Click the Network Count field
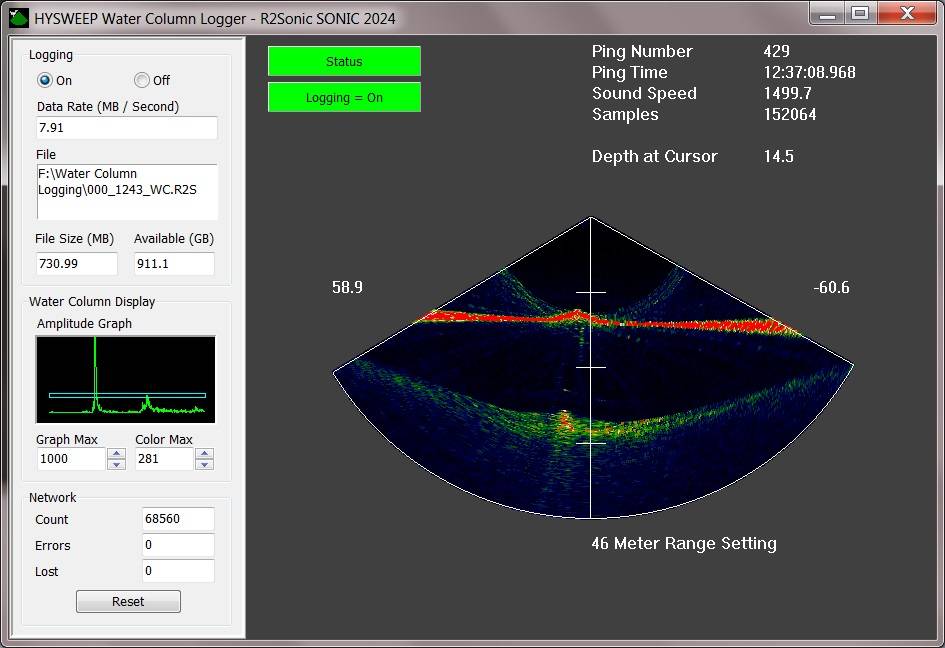Viewport: 945px width, 648px height. (x=178, y=519)
